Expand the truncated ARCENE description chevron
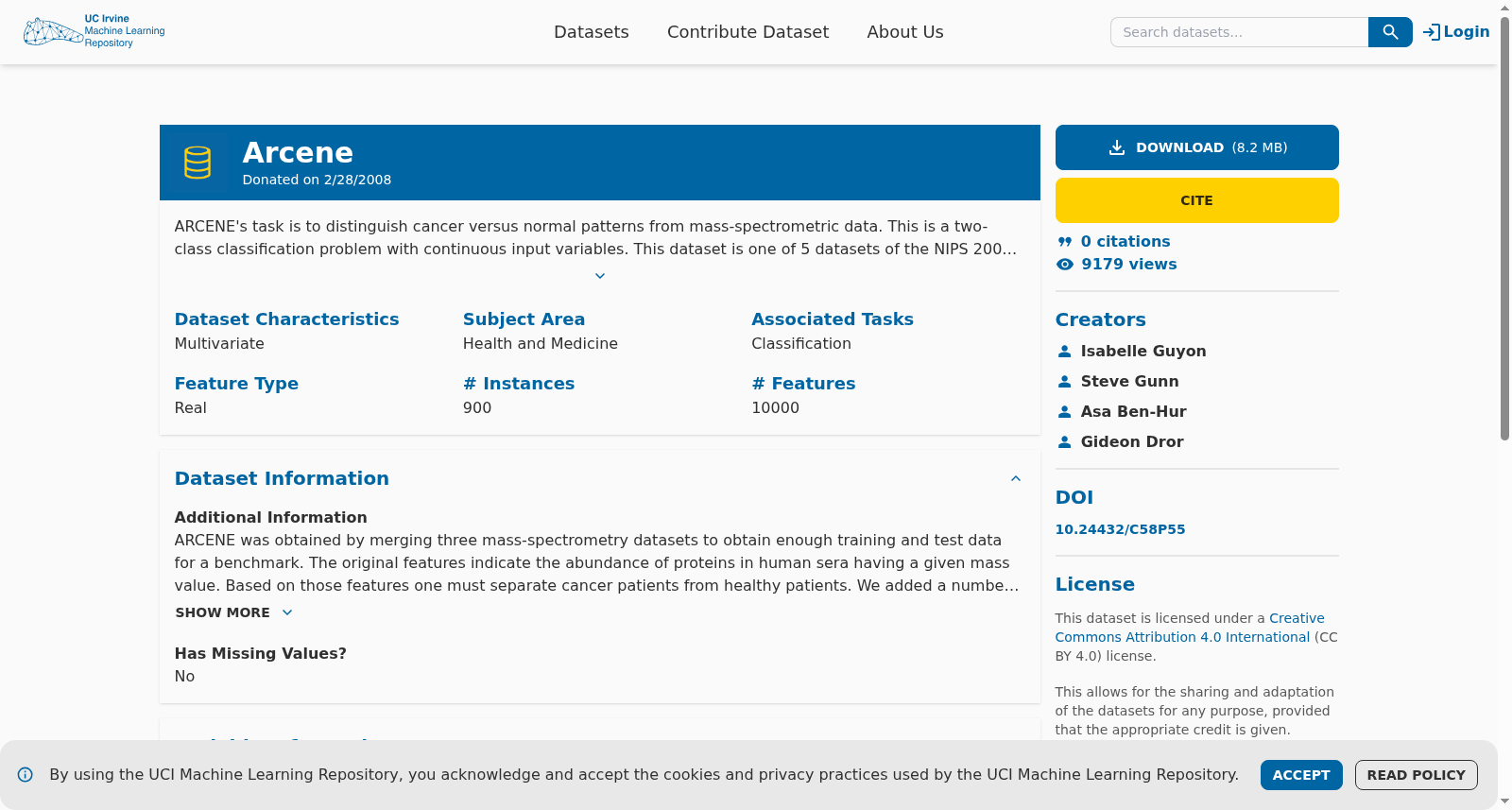The width and height of the screenshot is (1512, 810). (600, 276)
